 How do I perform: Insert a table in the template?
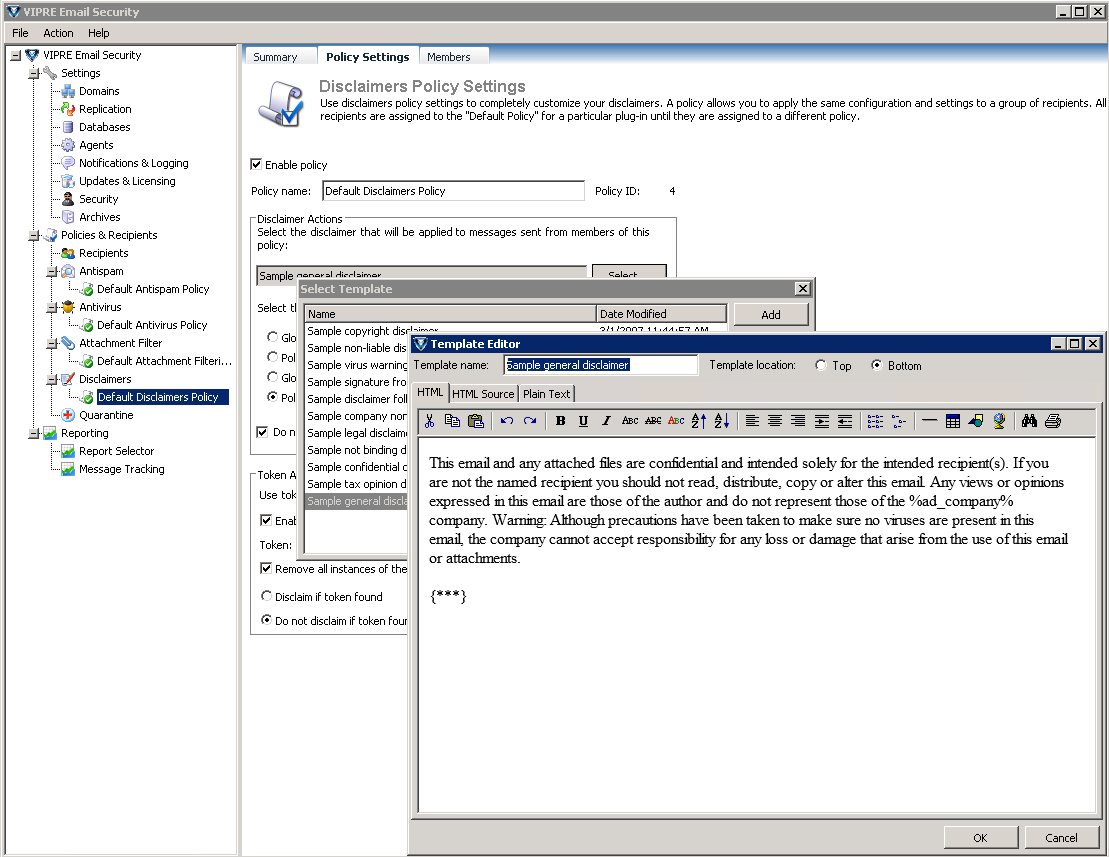pyautogui.click(x=953, y=421)
